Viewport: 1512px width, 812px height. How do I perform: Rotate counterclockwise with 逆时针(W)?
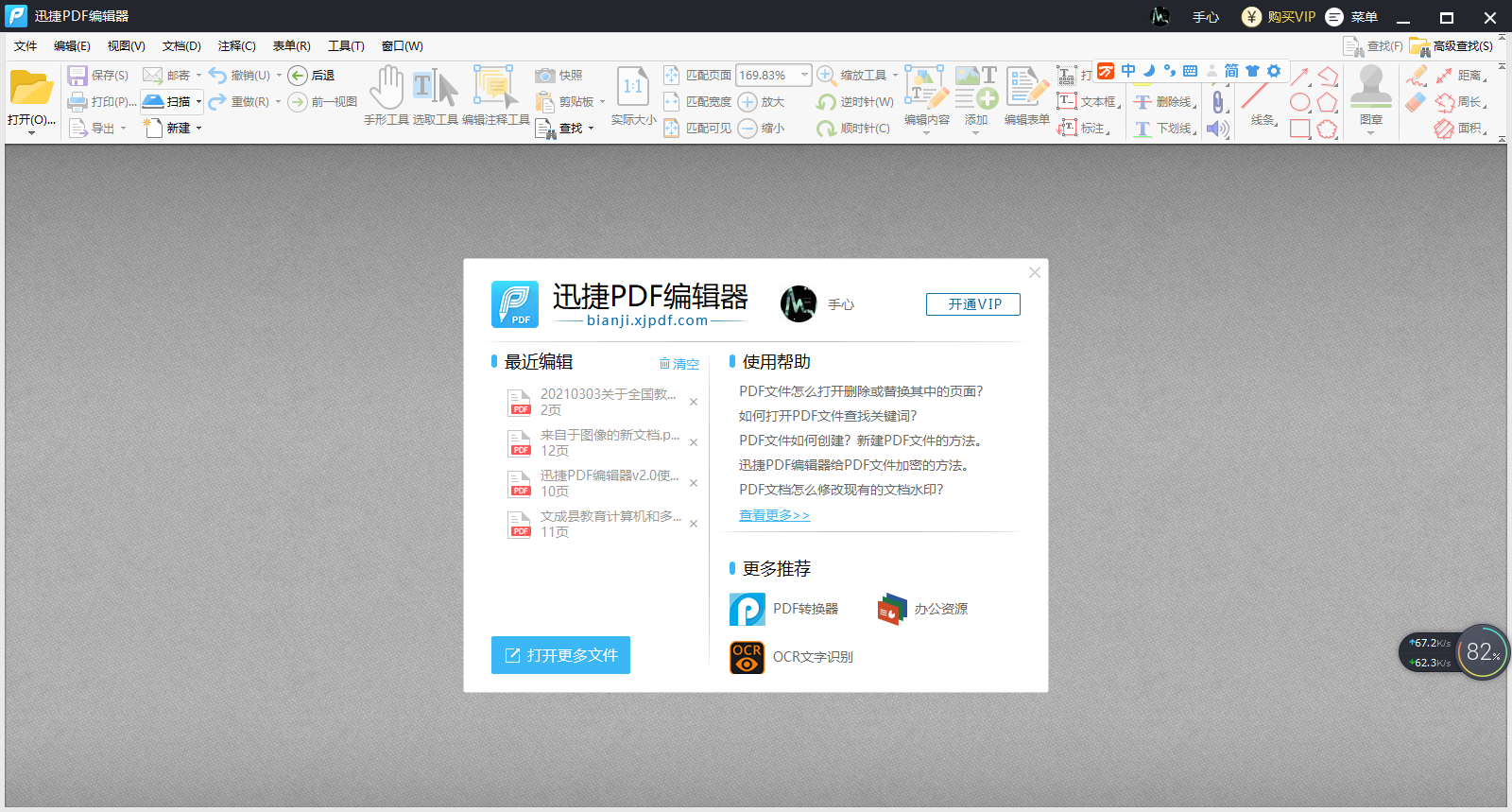(855, 102)
